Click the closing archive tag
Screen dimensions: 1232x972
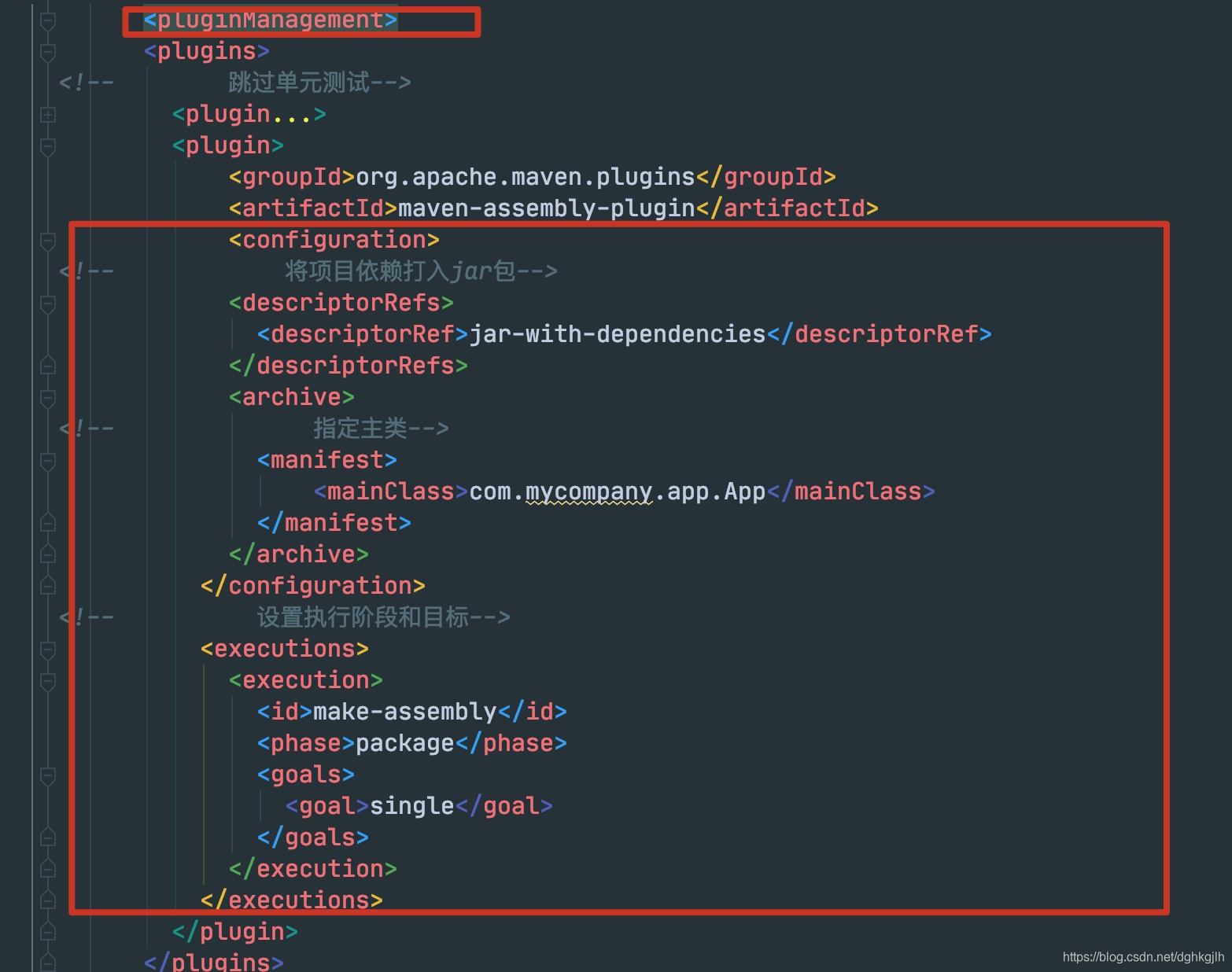[x=299, y=555]
